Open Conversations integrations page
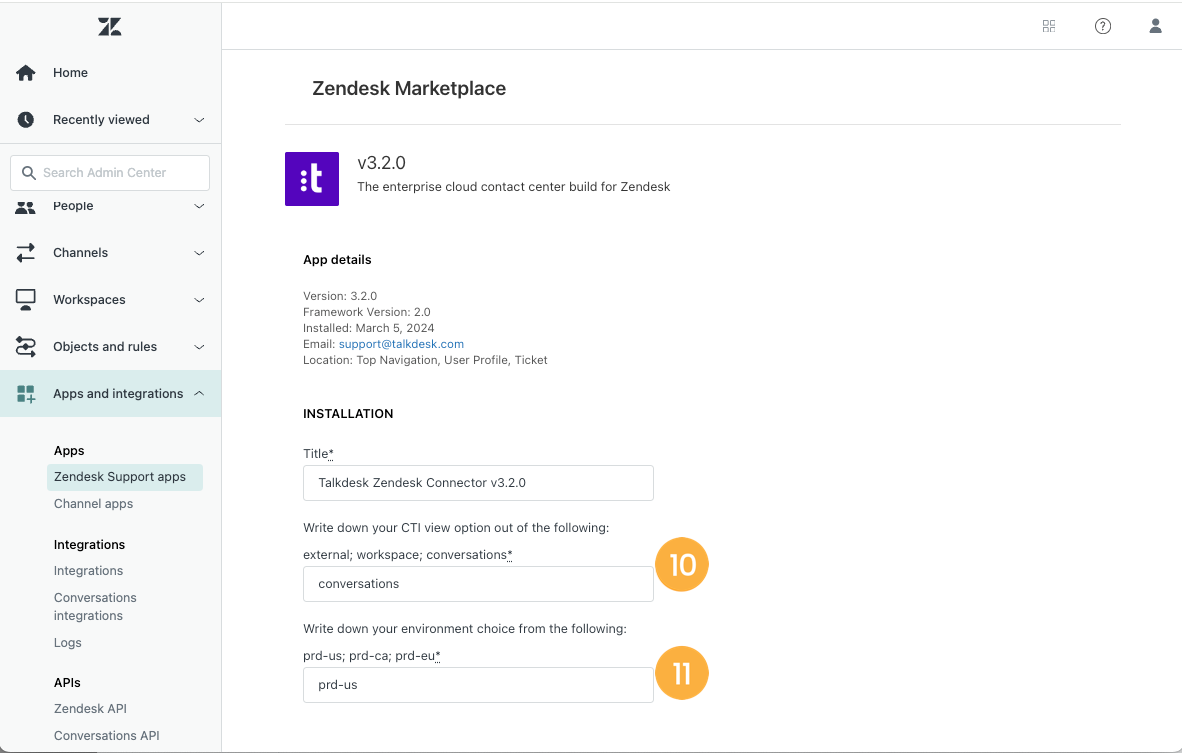 coord(95,607)
